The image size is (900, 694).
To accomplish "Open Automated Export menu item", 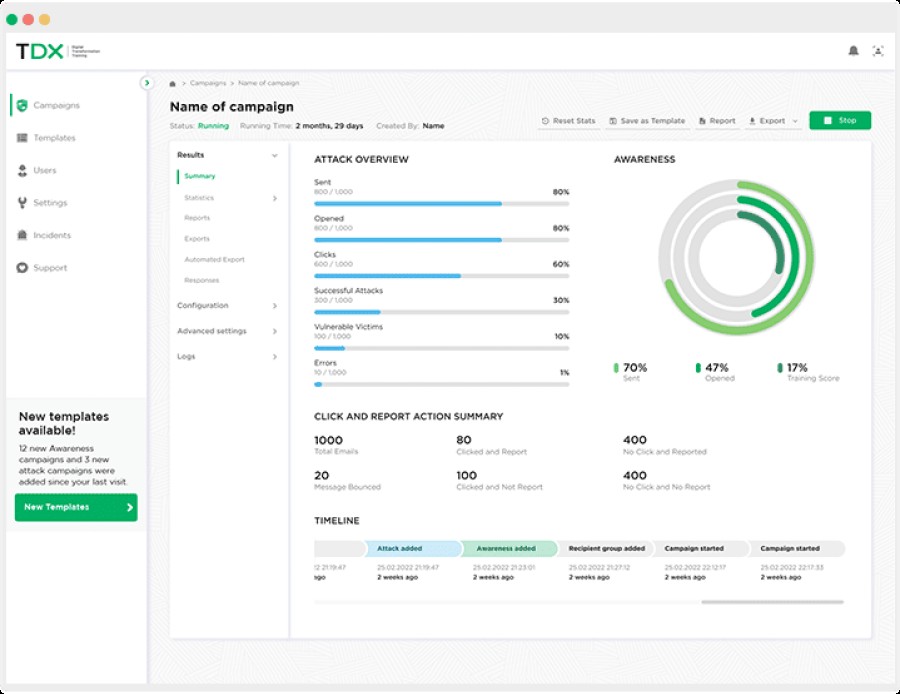I will click(214, 260).
